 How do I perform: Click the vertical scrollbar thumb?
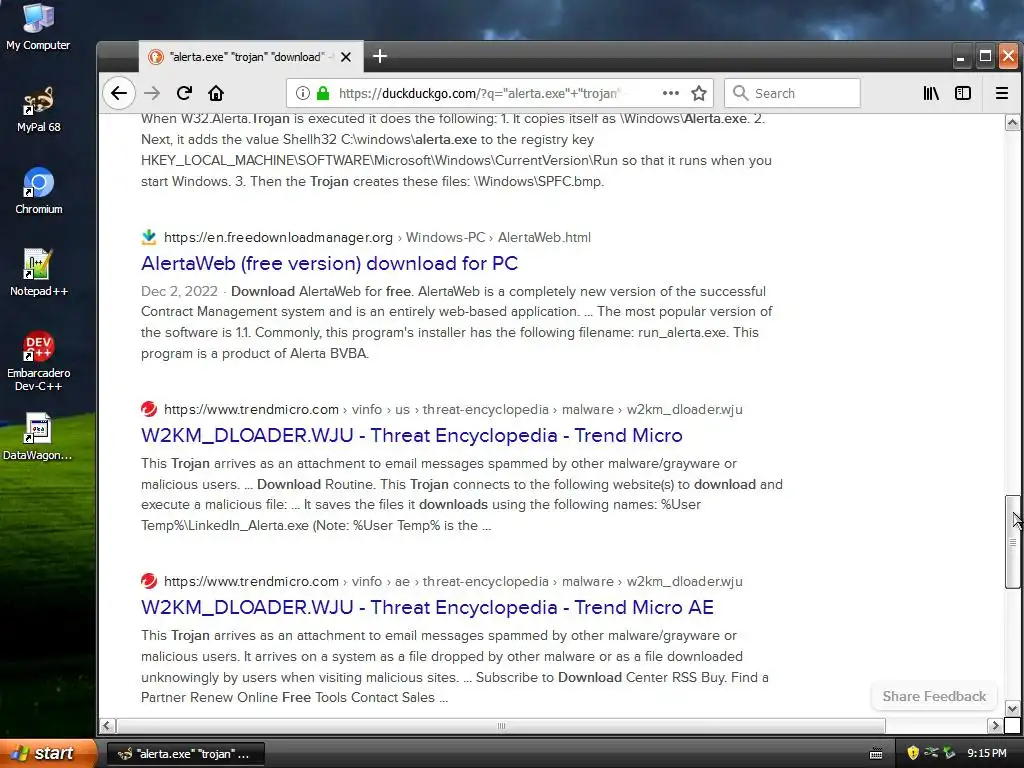coord(1012,542)
